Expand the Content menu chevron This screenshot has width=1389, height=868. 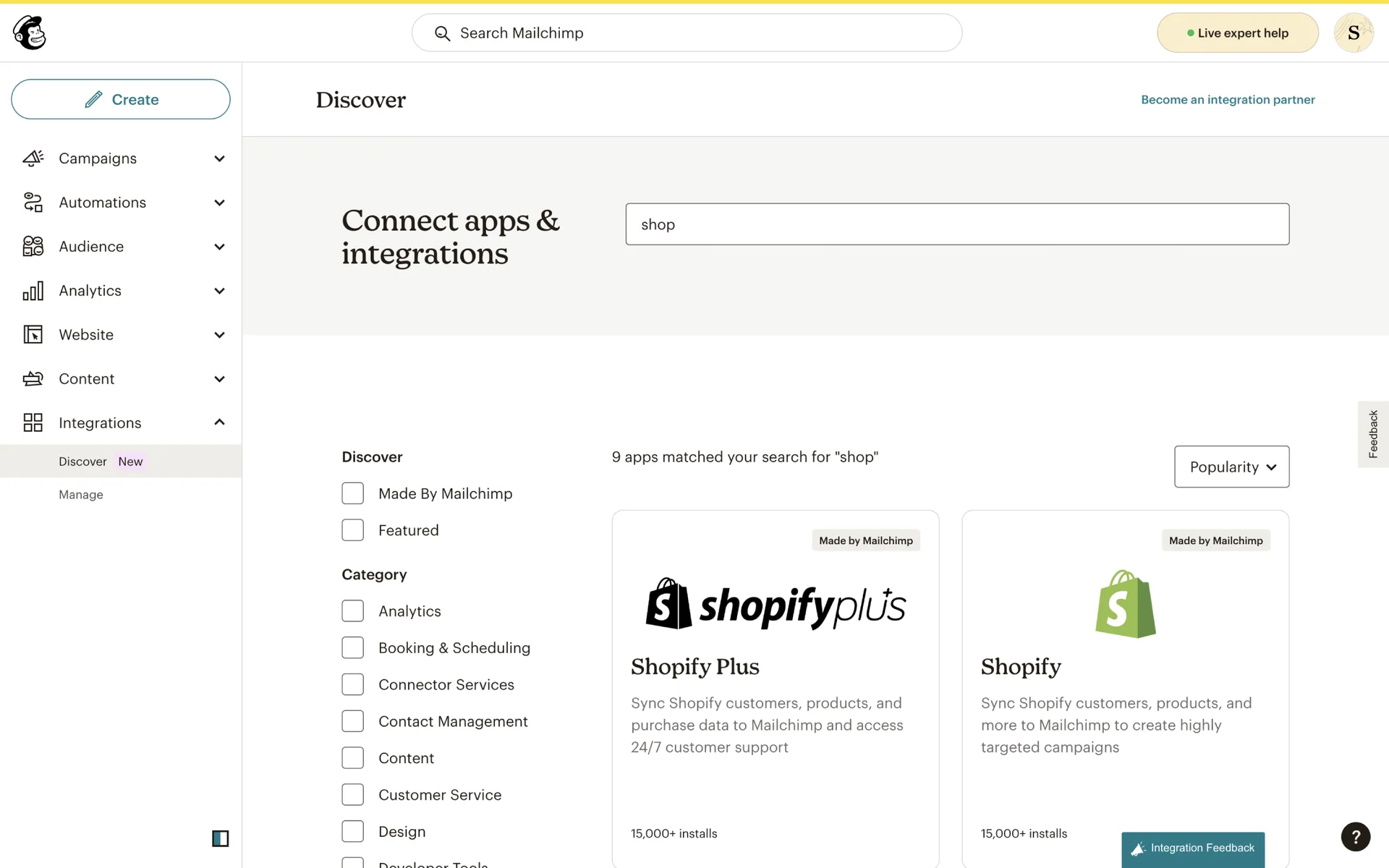(219, 379)
